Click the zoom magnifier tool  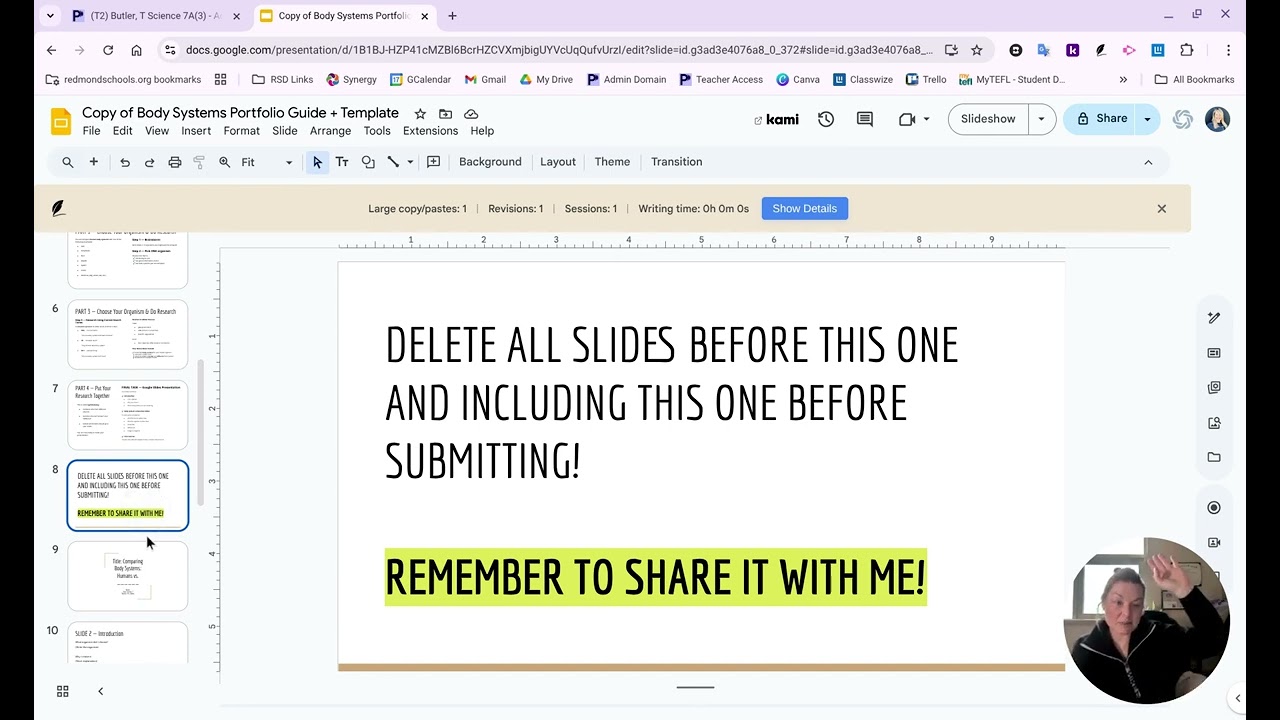point(225,162)
